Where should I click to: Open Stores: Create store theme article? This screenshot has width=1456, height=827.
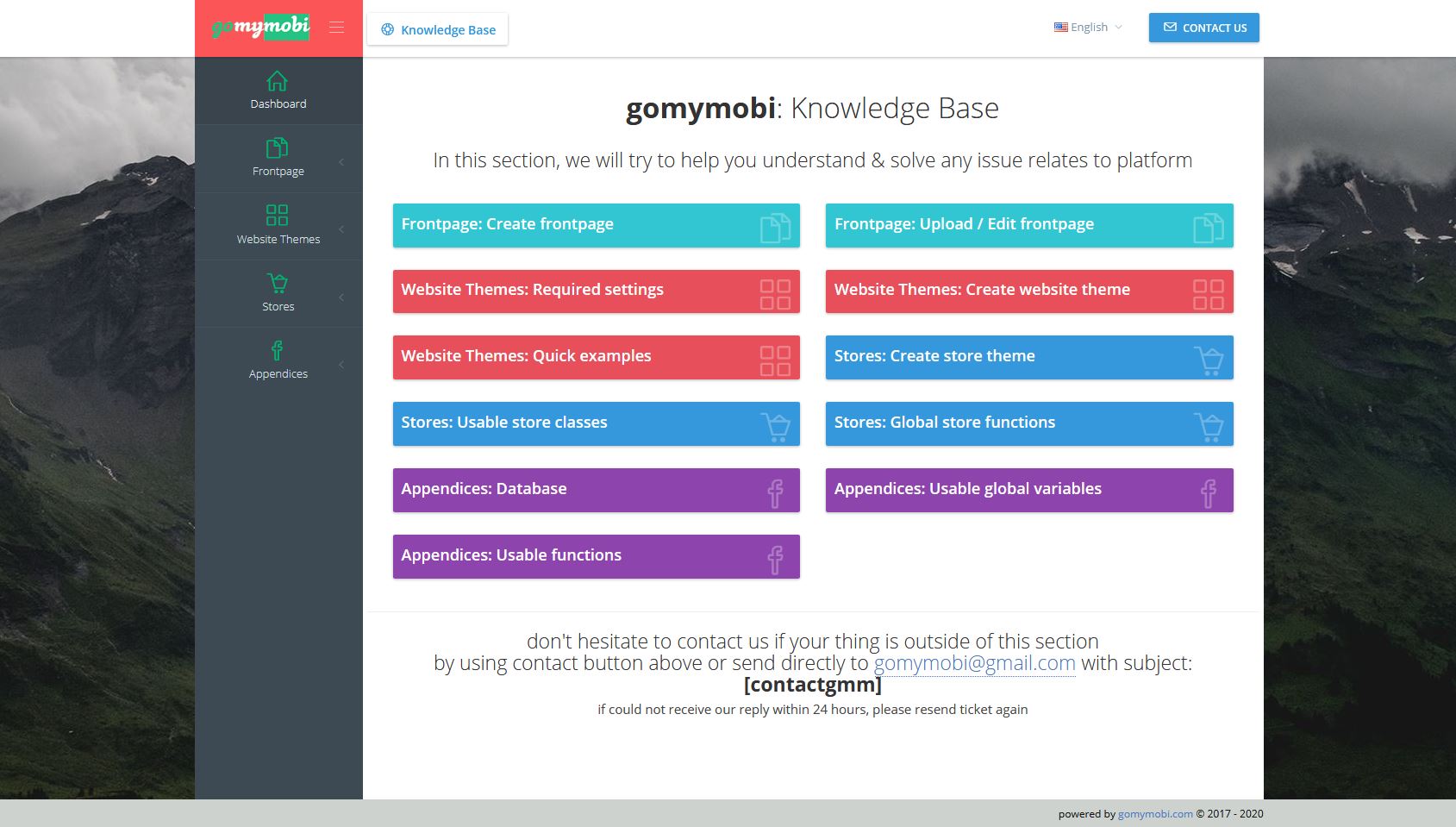(1029, 358)
